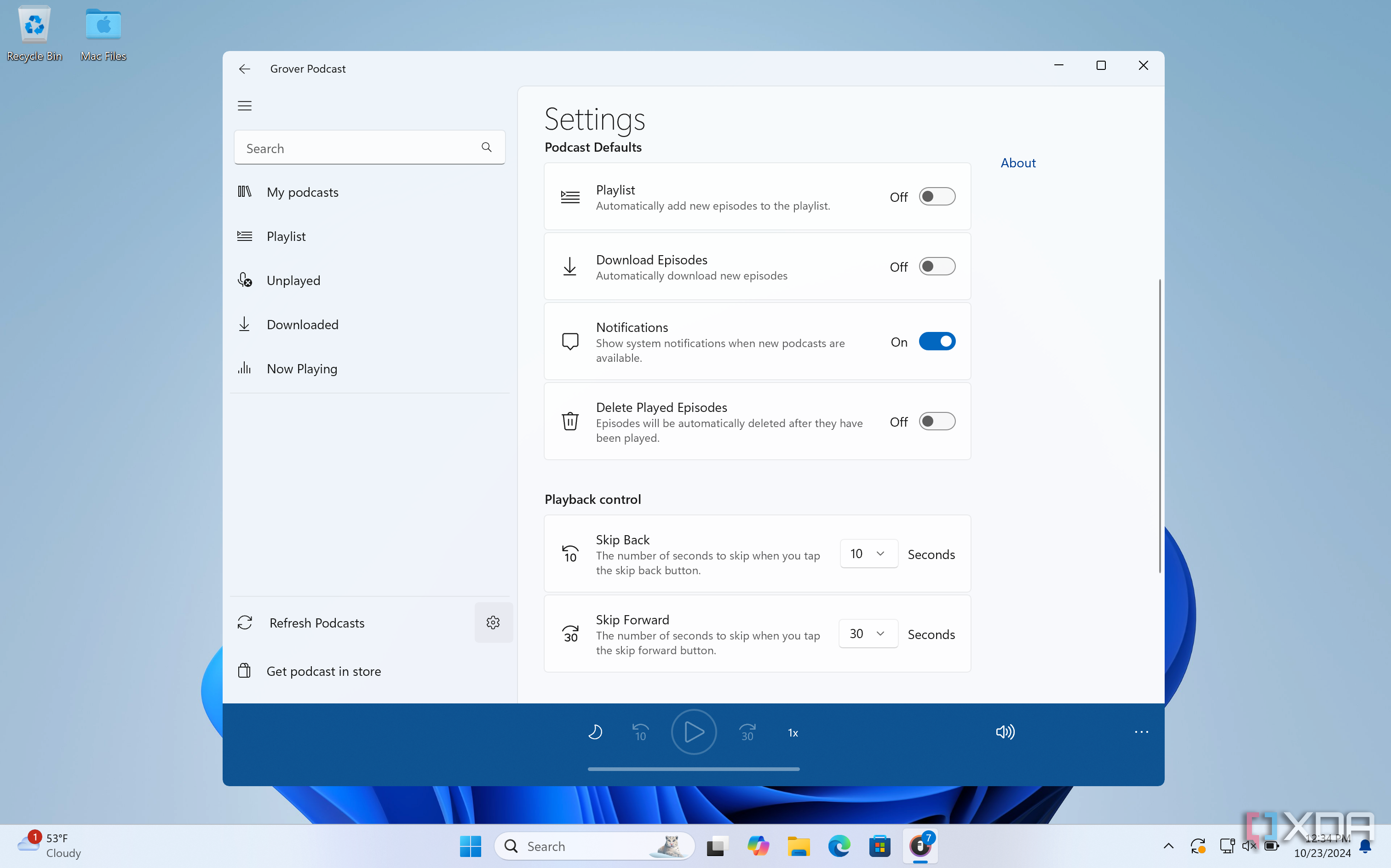Open the notification bell in taskbar

[1365, 845]
